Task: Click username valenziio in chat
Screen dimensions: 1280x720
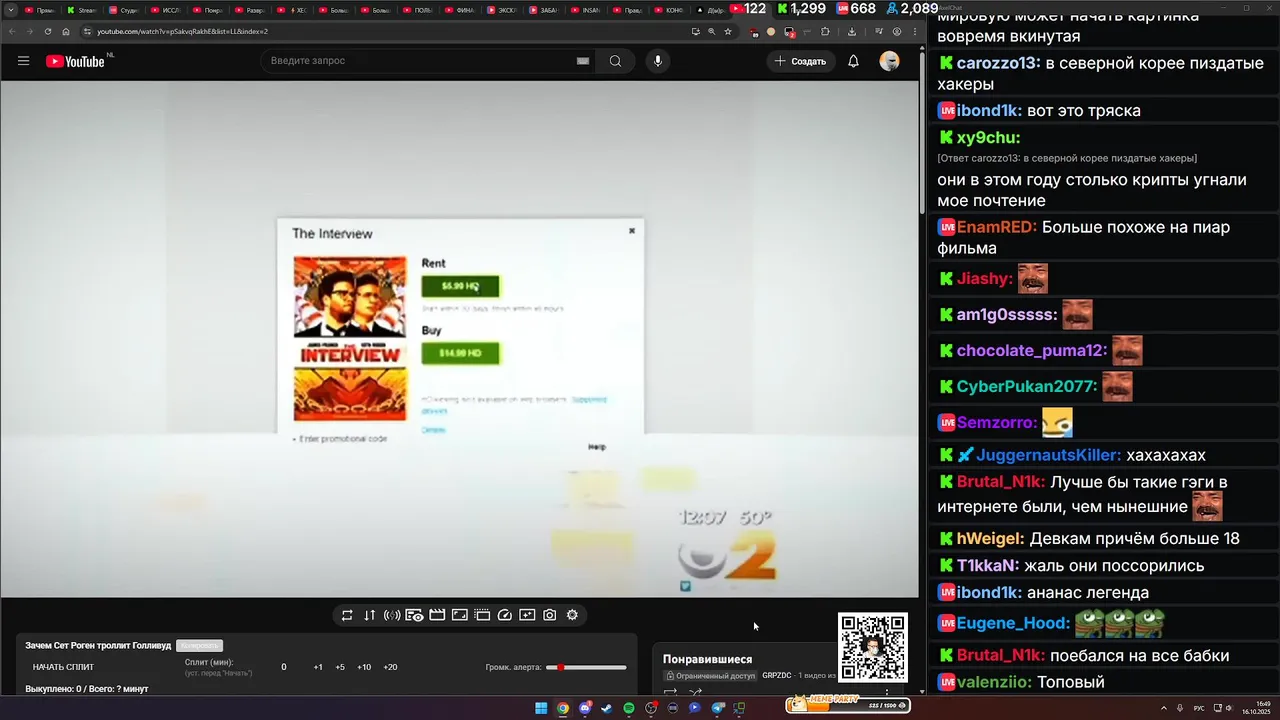Action: point(994,682)
